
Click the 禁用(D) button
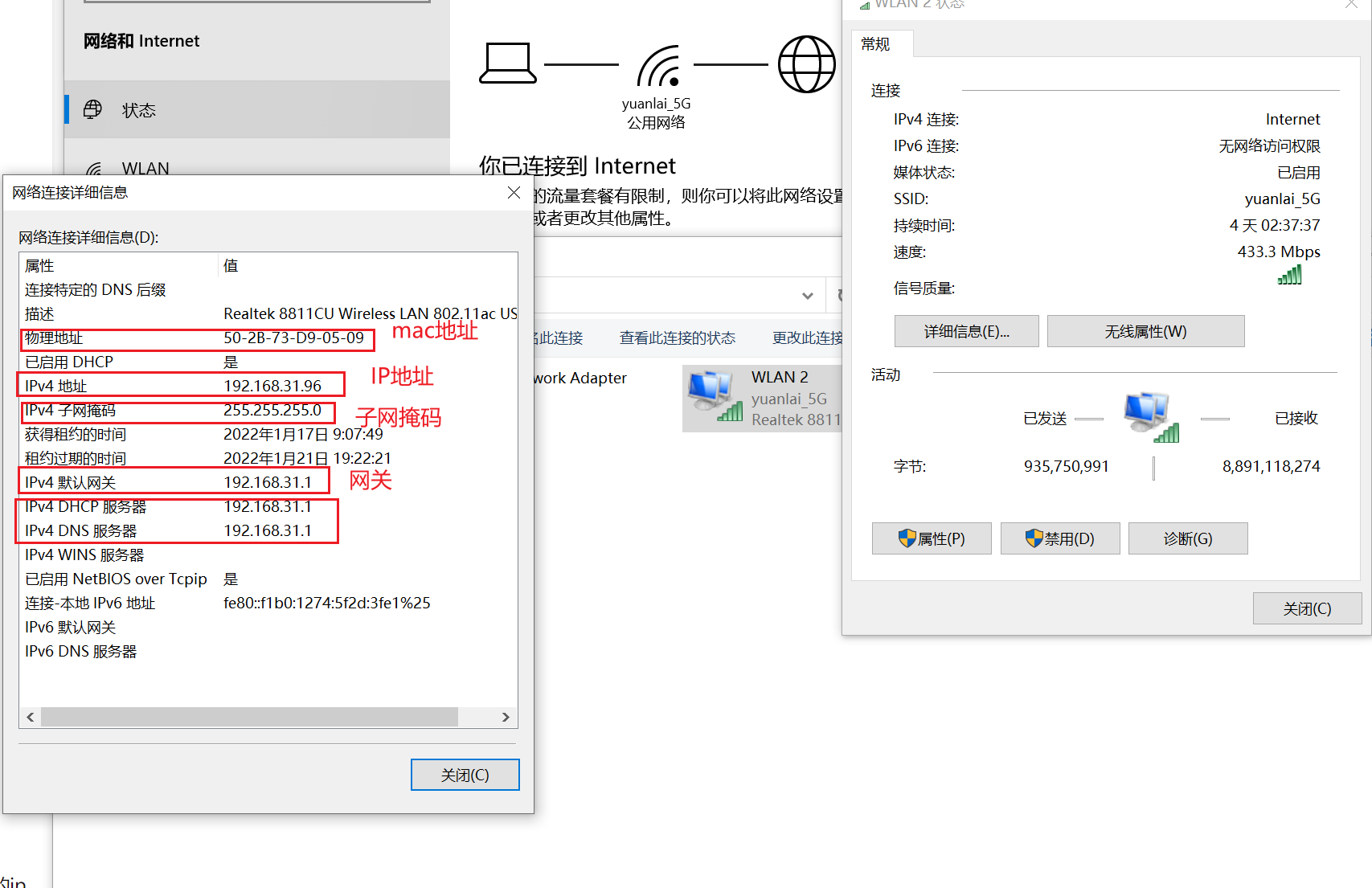click(x=1060, y=538)
